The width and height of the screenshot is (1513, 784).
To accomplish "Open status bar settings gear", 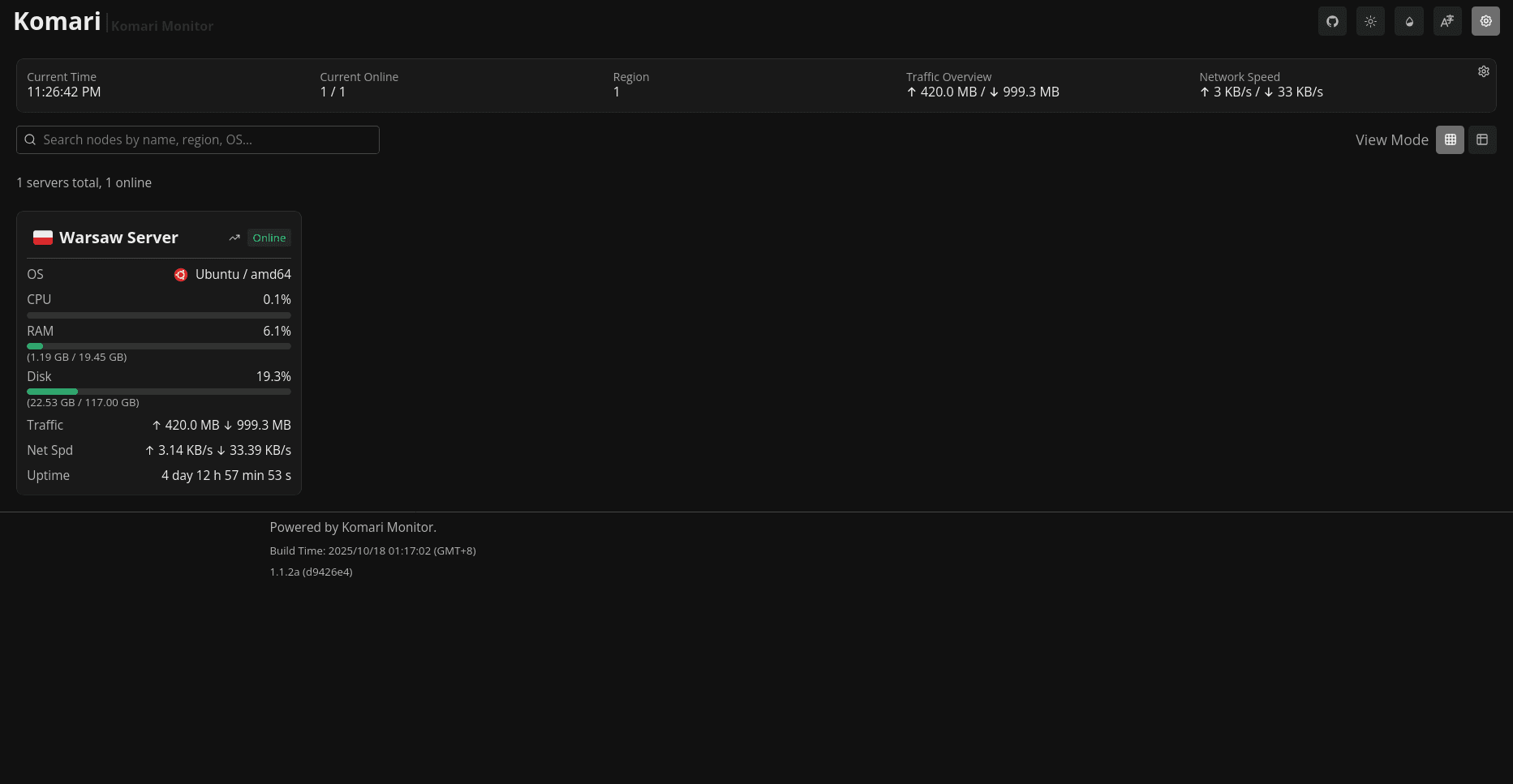I will (1483, 71).
